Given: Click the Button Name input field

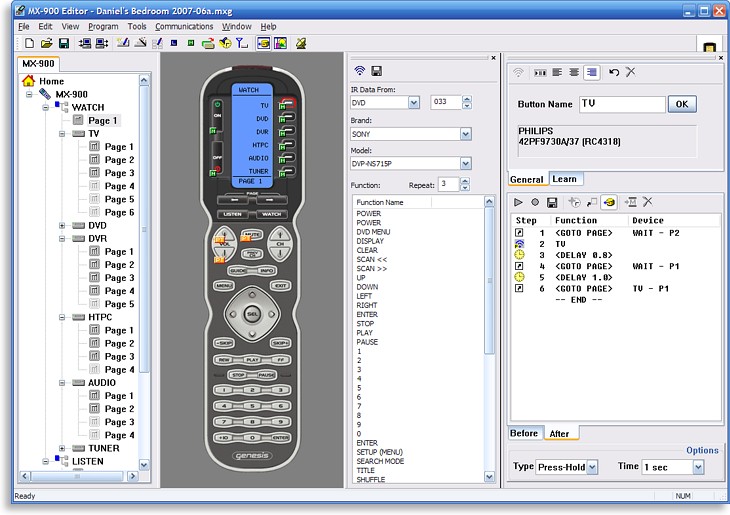Looking at the screenshot, I should click(622, 104).
